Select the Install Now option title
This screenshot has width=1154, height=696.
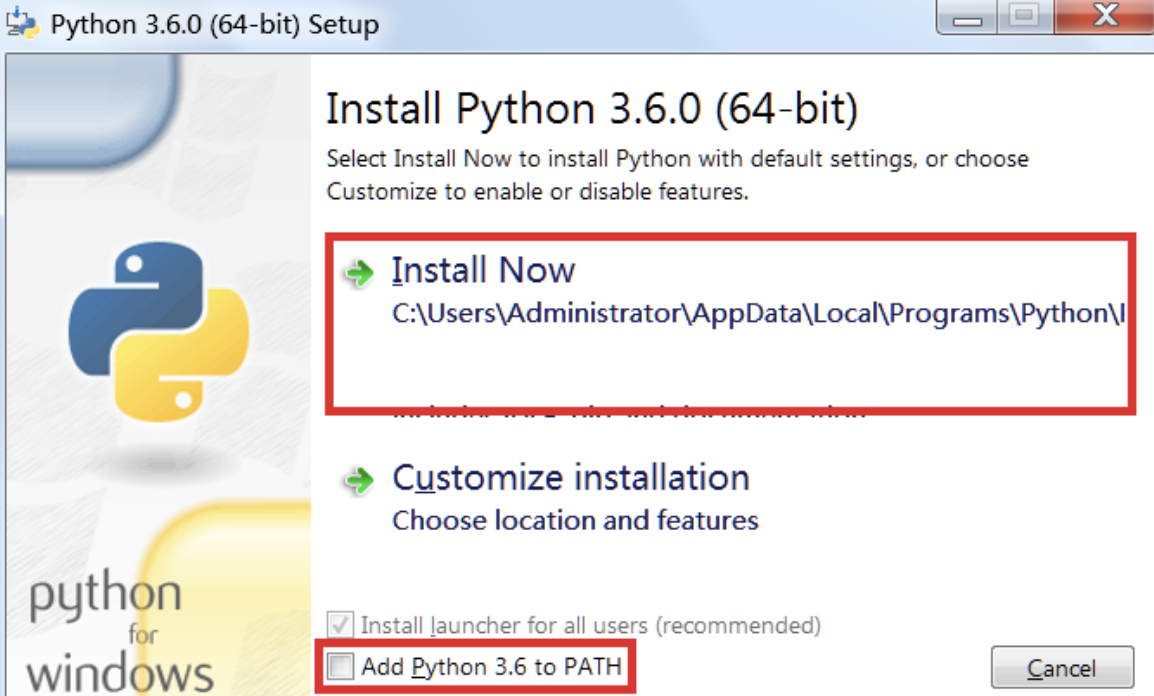pos(483,271)
